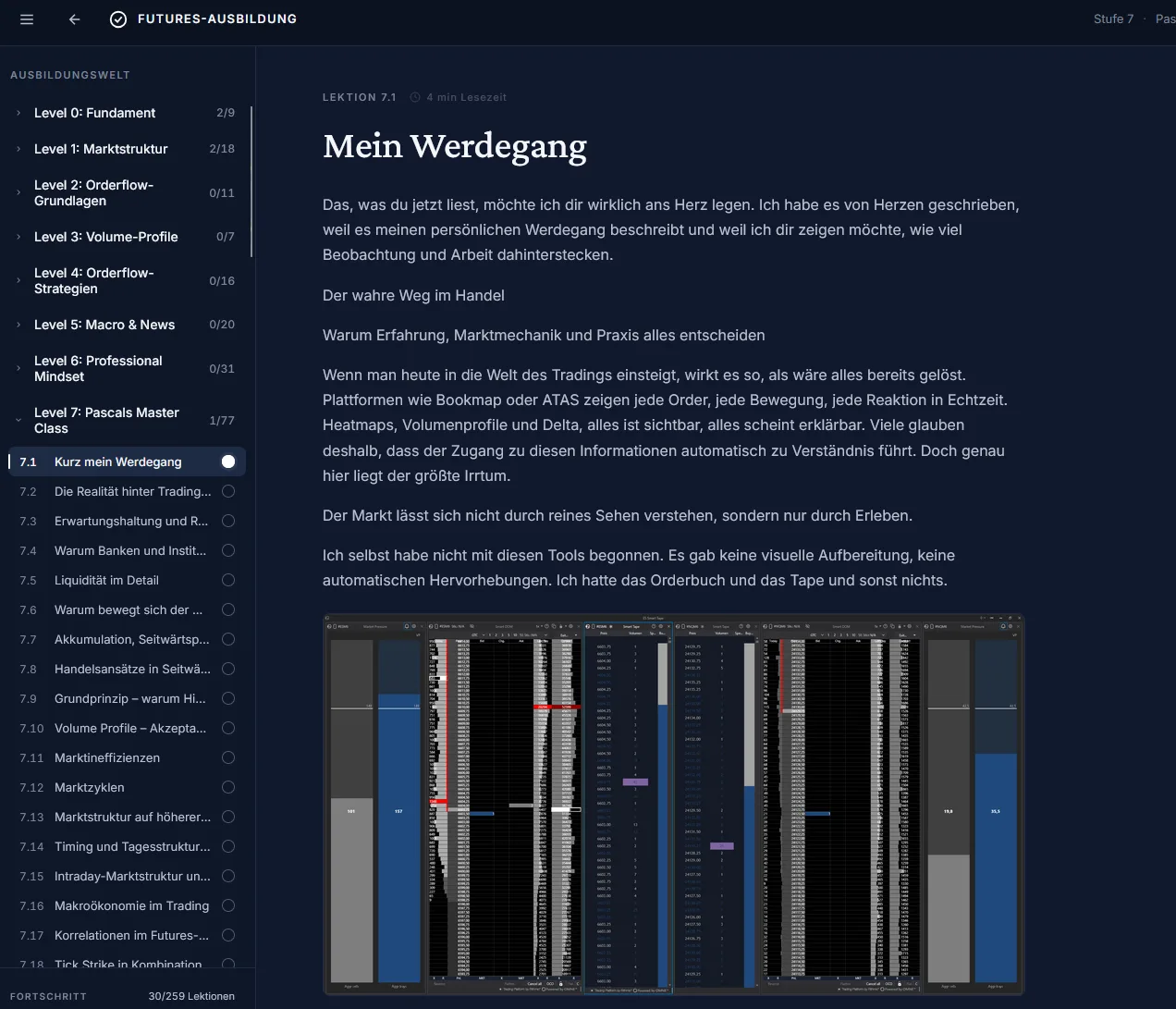This screenshot has height=1009, width=1176.
Task: Click the Mein Werdegang heading
Action: click(x=455, y=146)
